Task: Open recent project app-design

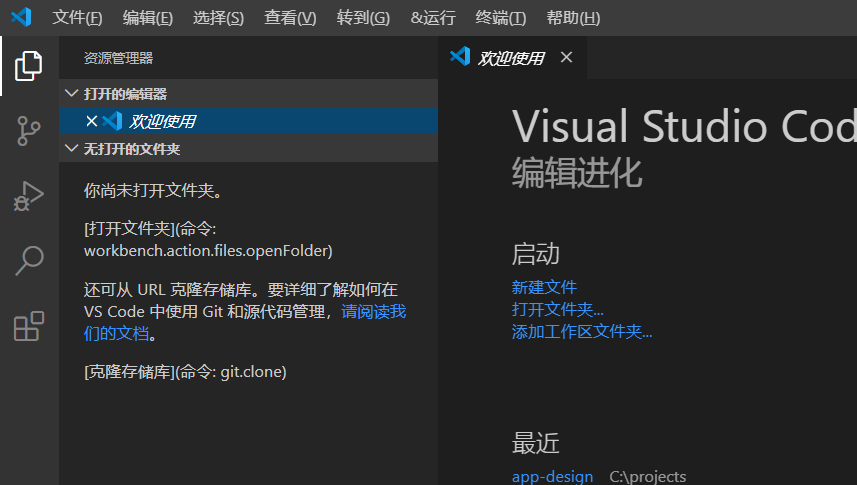Action: (x=552, y=476)
